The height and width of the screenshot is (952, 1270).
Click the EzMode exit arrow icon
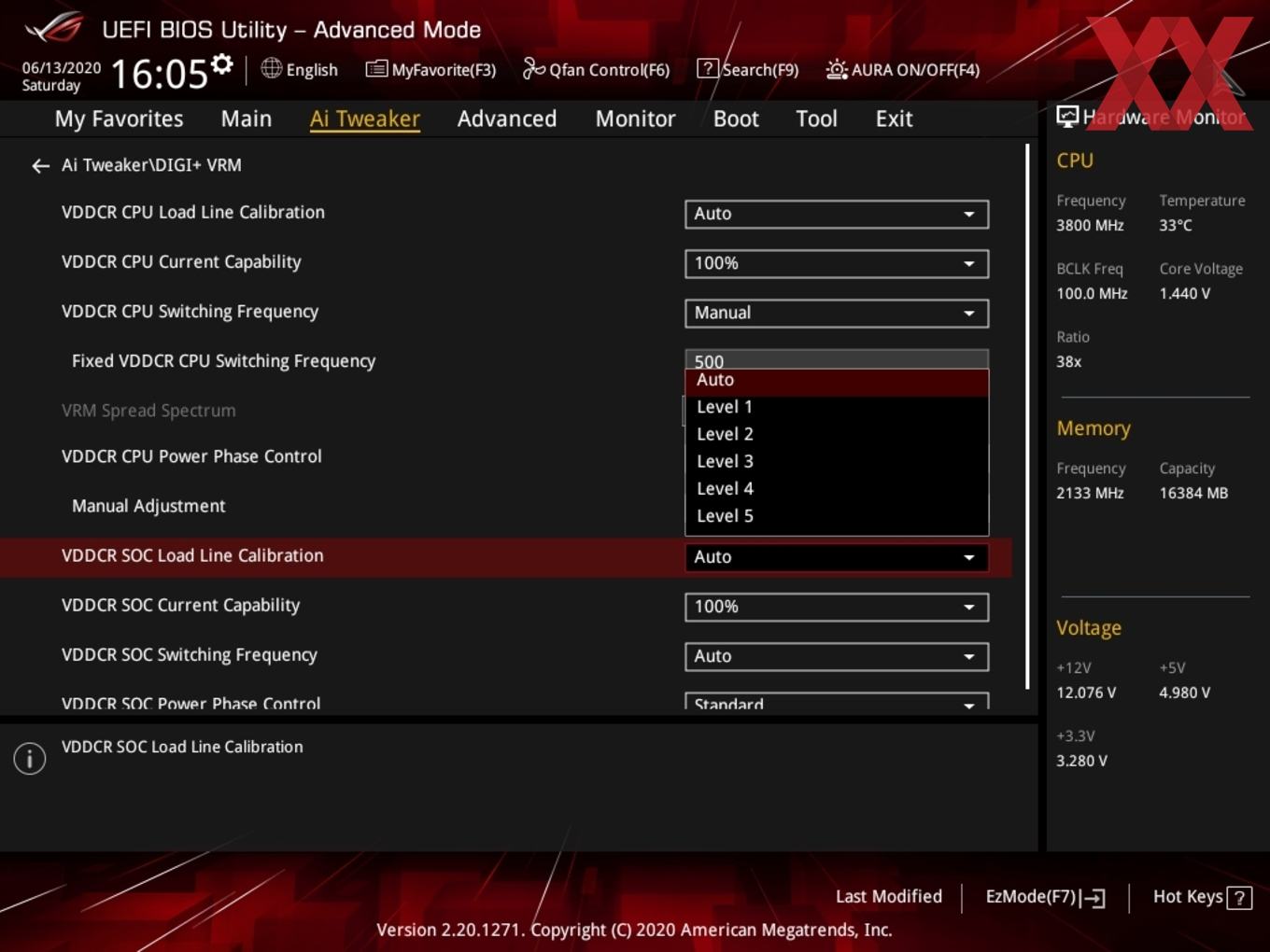[x=1094, y=898]
